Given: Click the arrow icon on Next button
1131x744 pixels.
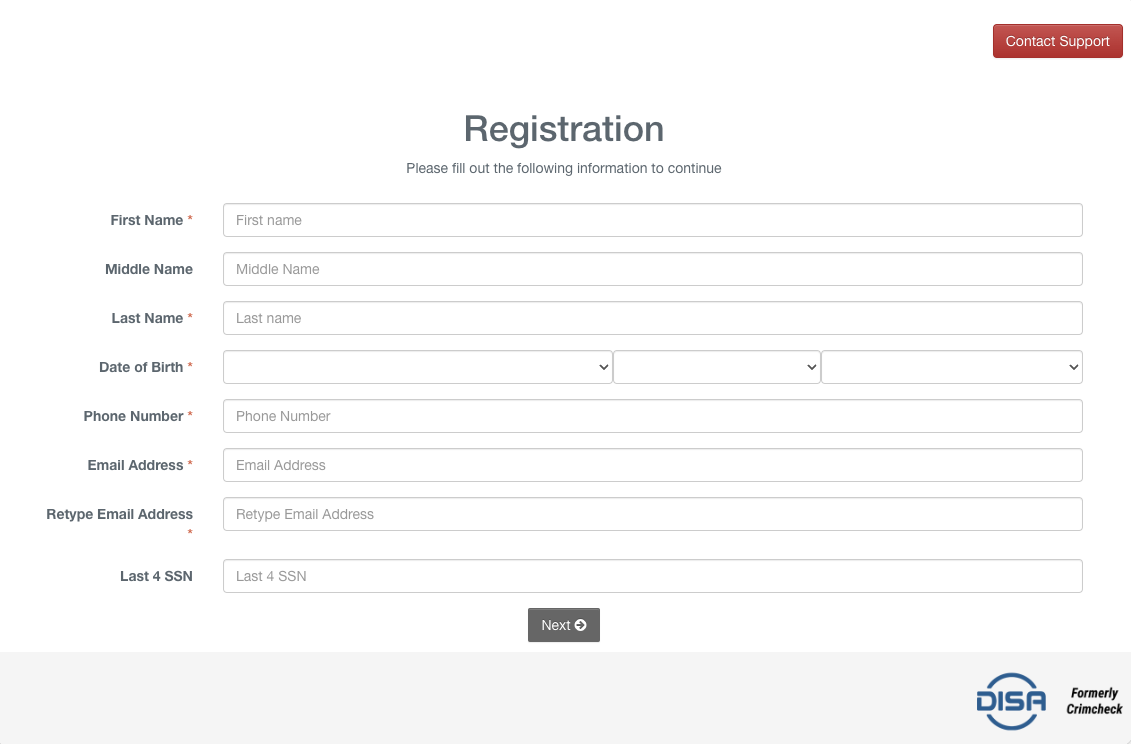Looking at the screenshot, I should [x=581, y=625].
